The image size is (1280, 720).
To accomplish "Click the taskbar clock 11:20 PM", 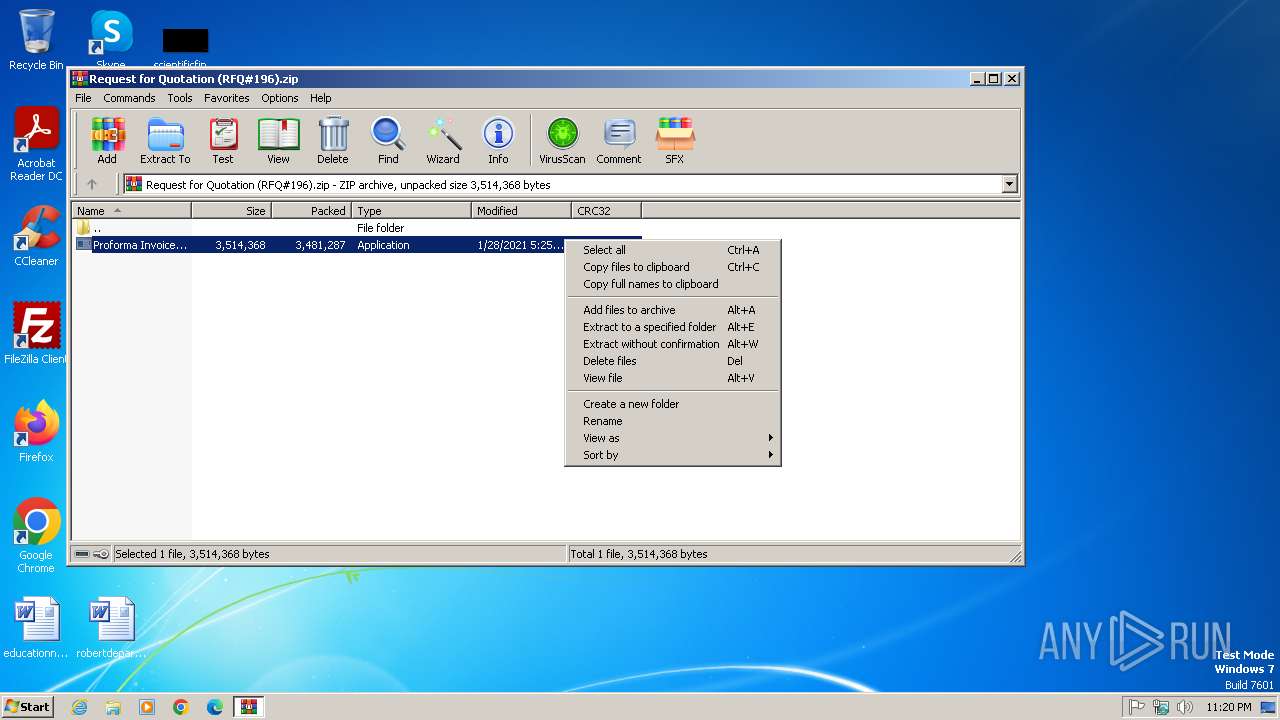I will pos(1228,707).
